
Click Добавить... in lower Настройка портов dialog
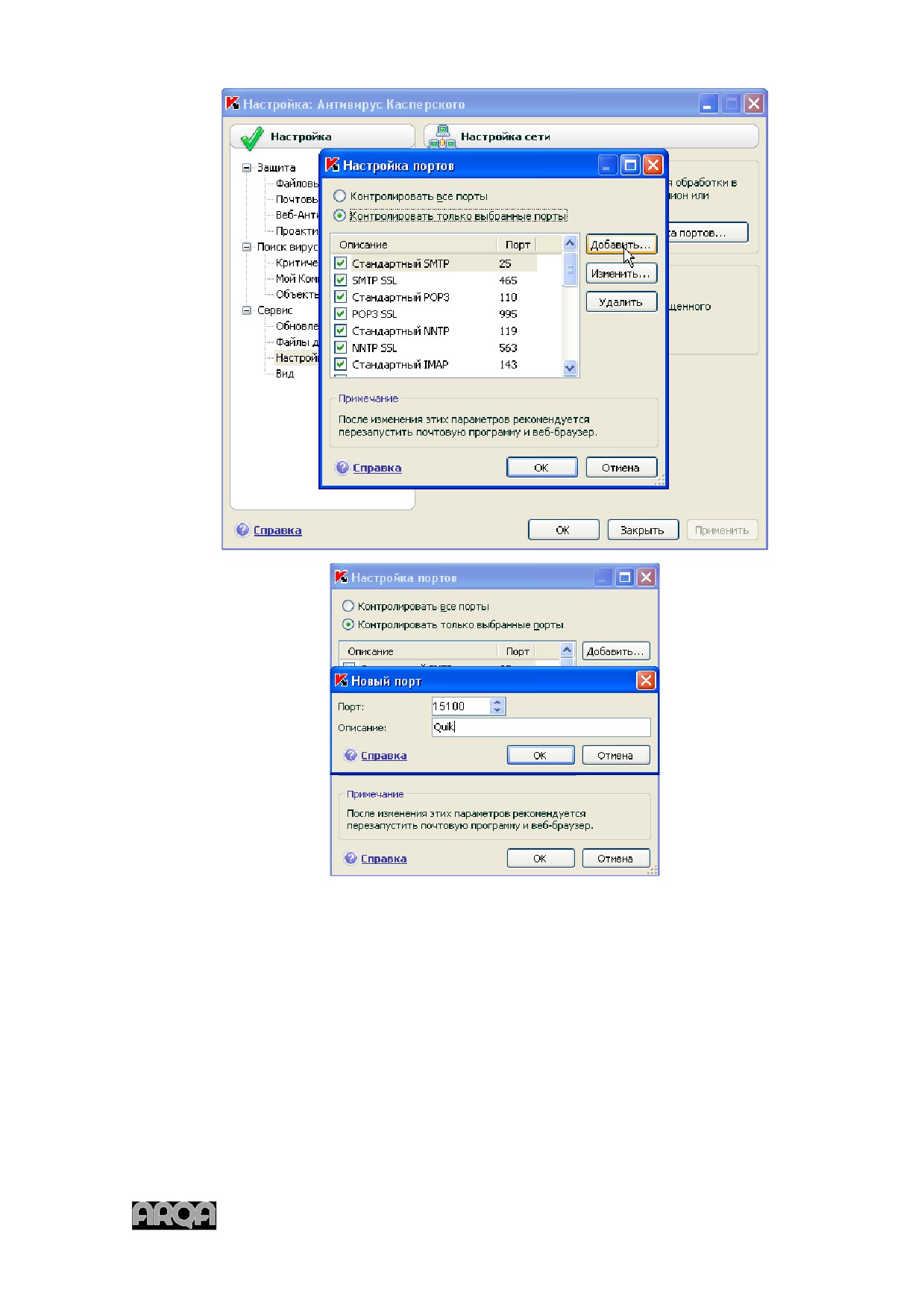[616, 651]
